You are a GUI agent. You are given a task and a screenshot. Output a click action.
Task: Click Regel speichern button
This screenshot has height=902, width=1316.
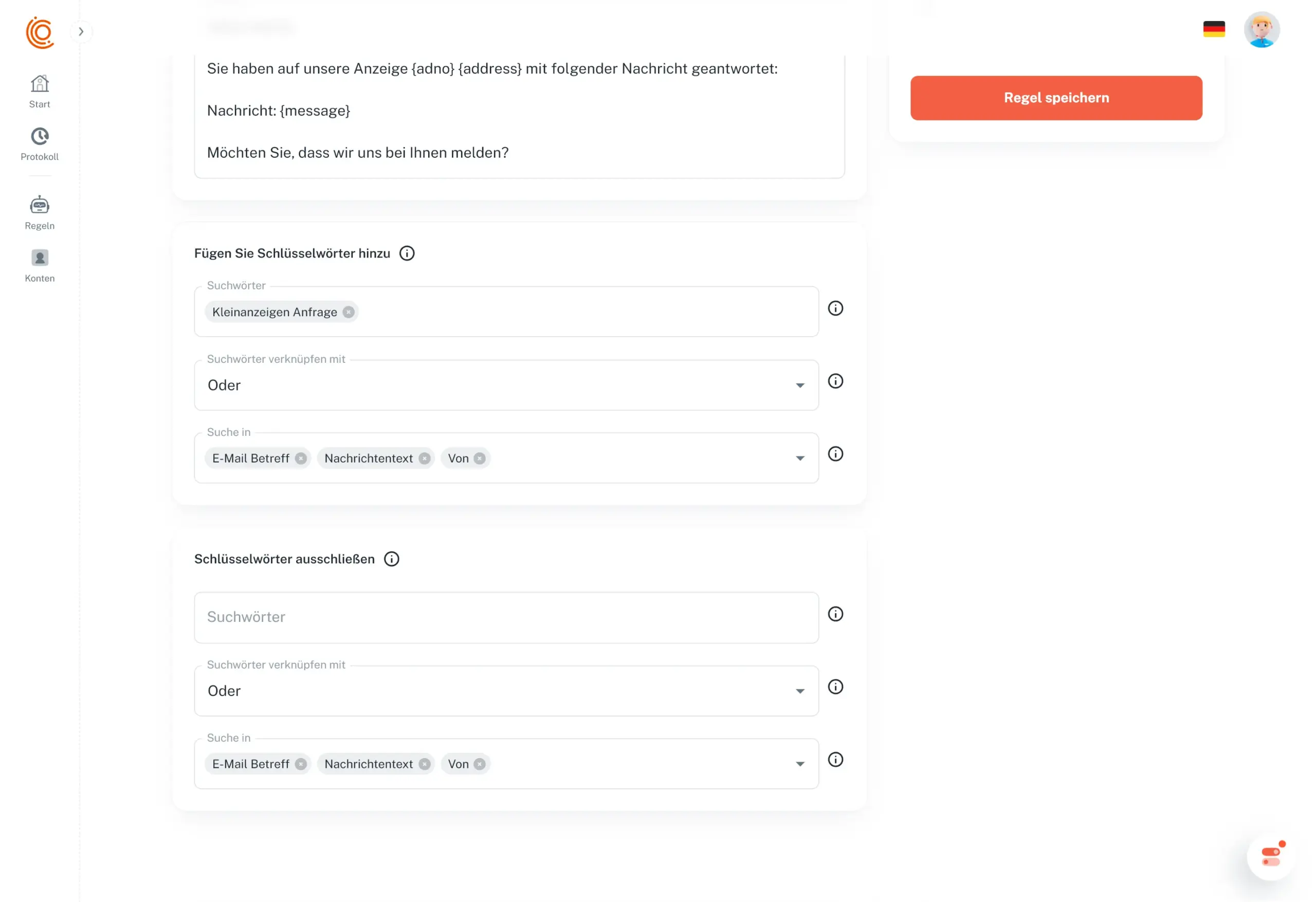point(1055,98)
